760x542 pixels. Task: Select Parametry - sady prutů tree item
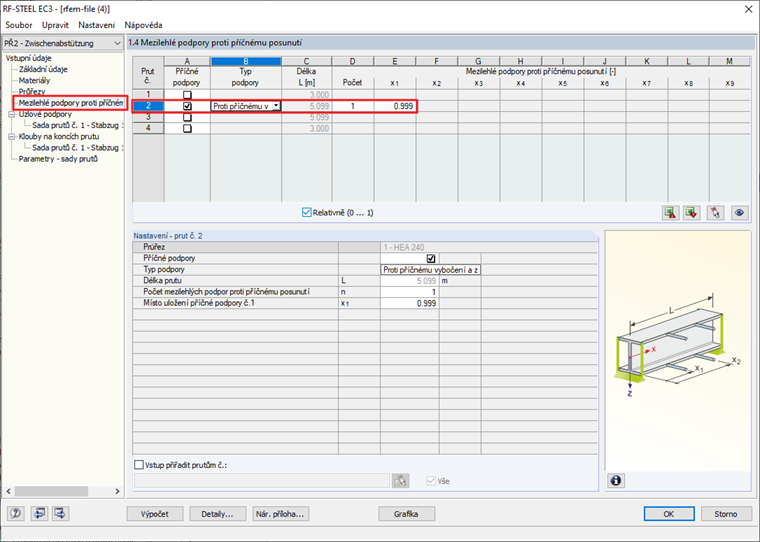(58, 159)
